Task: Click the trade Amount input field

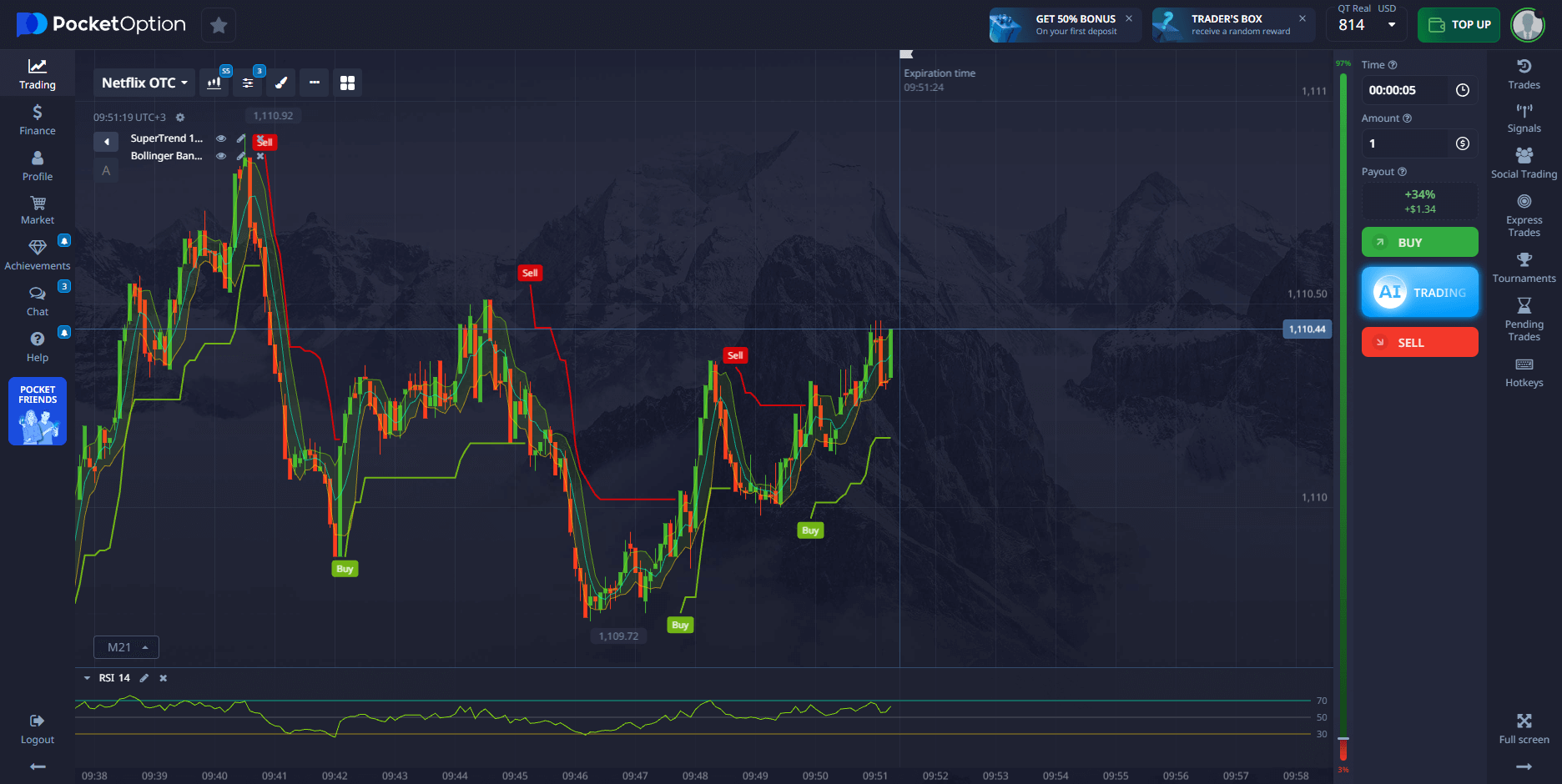Action: click(x=1406, y=143)
